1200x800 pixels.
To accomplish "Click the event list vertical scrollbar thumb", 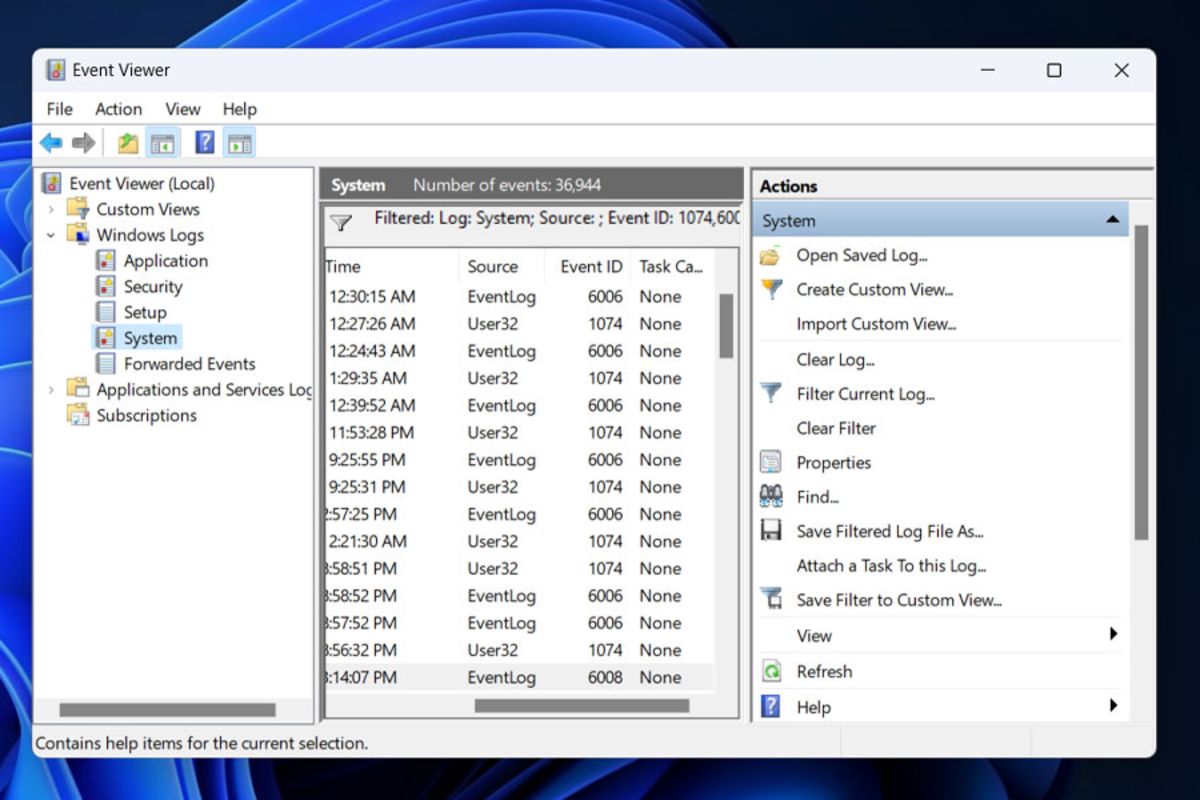I will pos(726,325).
